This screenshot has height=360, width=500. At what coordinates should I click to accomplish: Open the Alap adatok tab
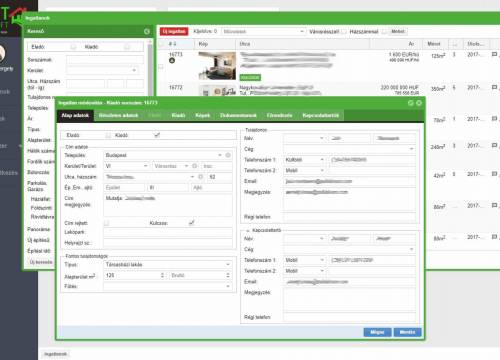75,115
